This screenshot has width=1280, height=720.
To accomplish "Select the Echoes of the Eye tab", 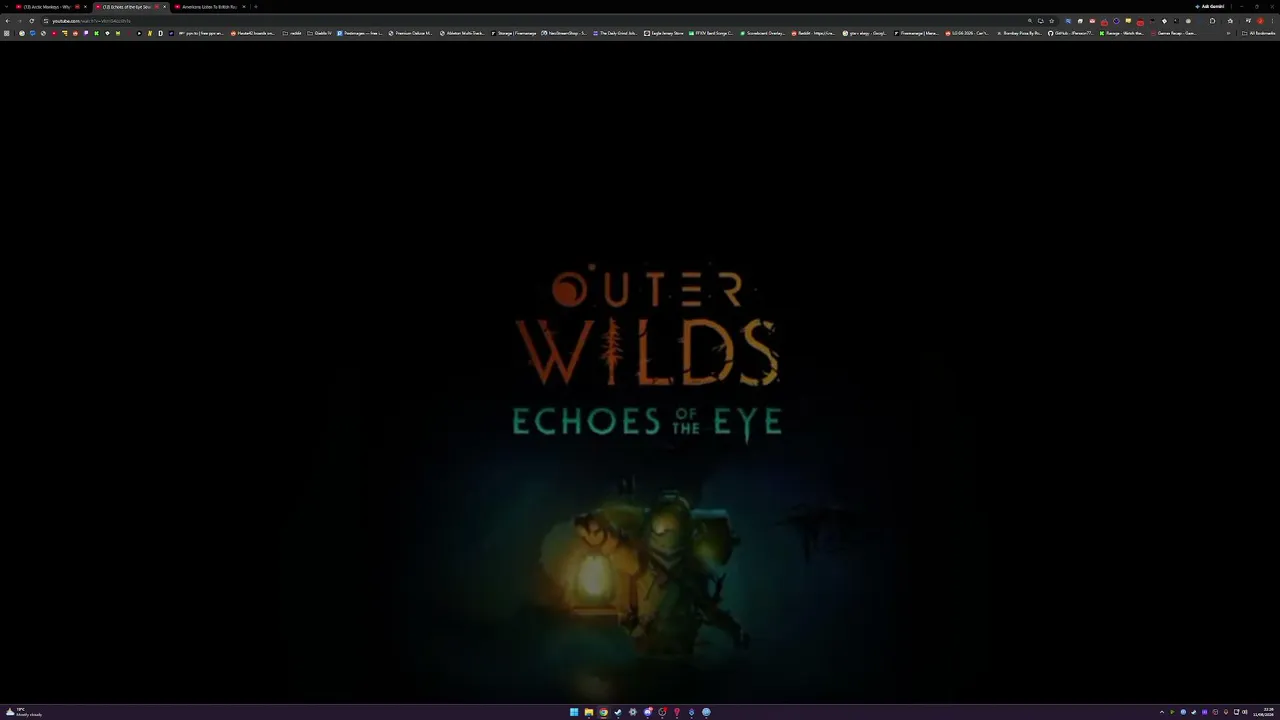I will coord(130,7).
